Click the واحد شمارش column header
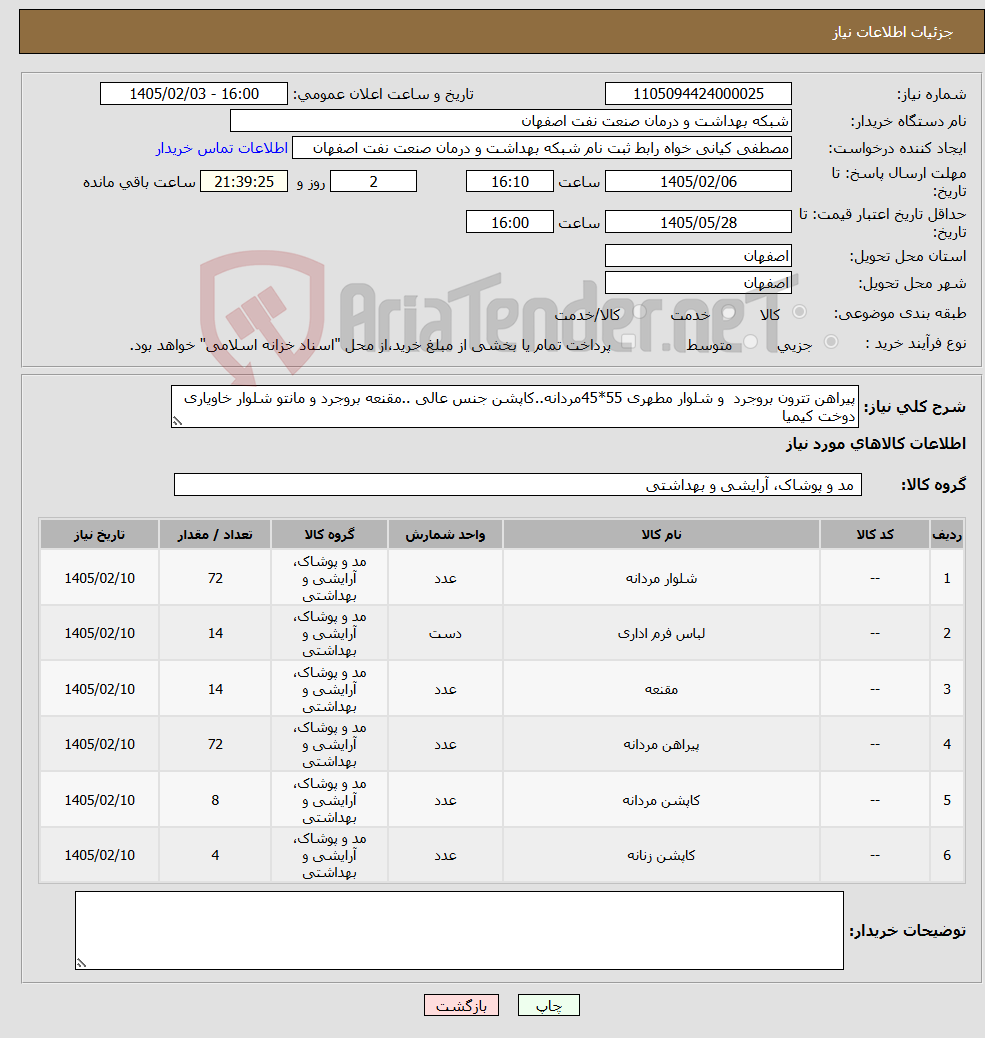This screenshot has height=1038, width=985. 446,535
